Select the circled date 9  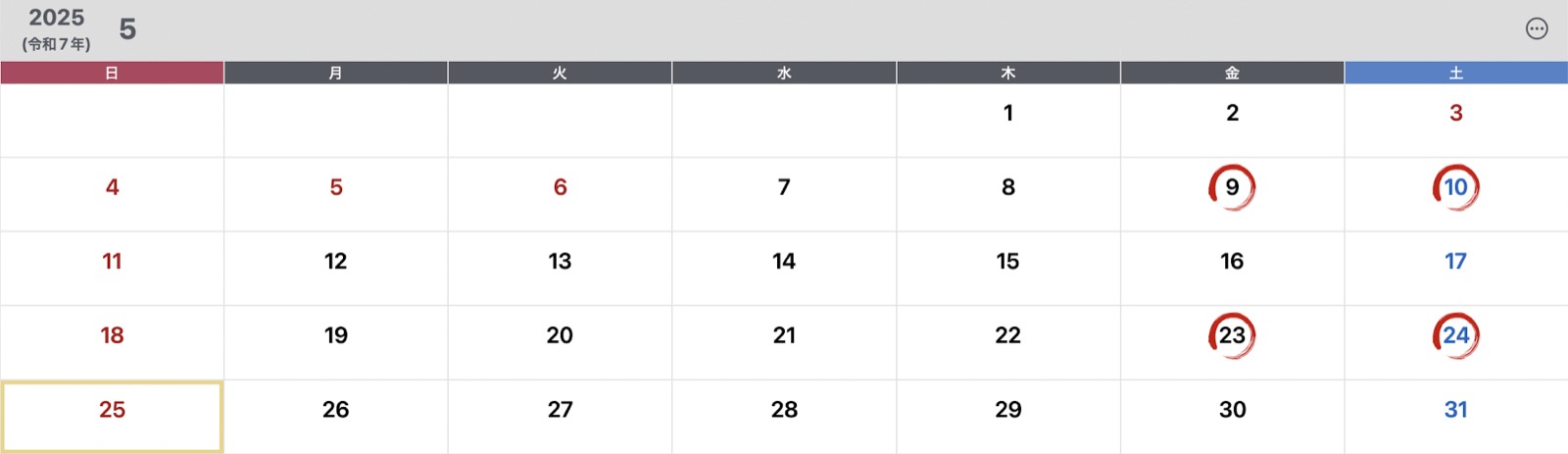click(x=1232, y=187)
